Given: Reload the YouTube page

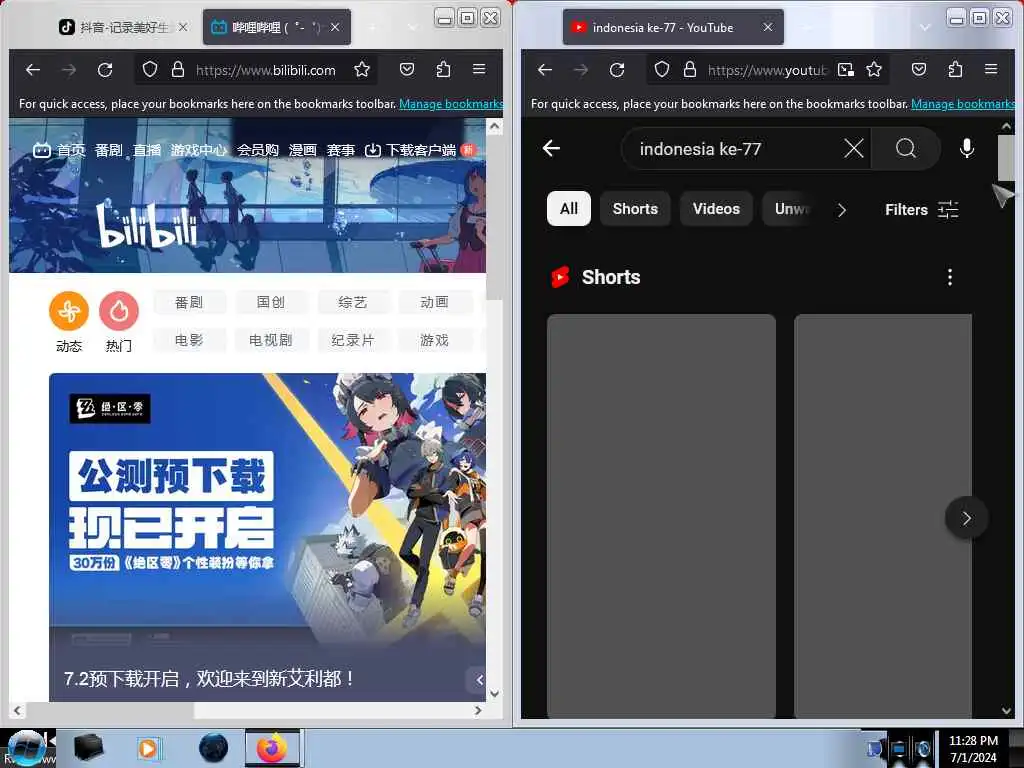Looking at the screenshot, I should (617, 69).
